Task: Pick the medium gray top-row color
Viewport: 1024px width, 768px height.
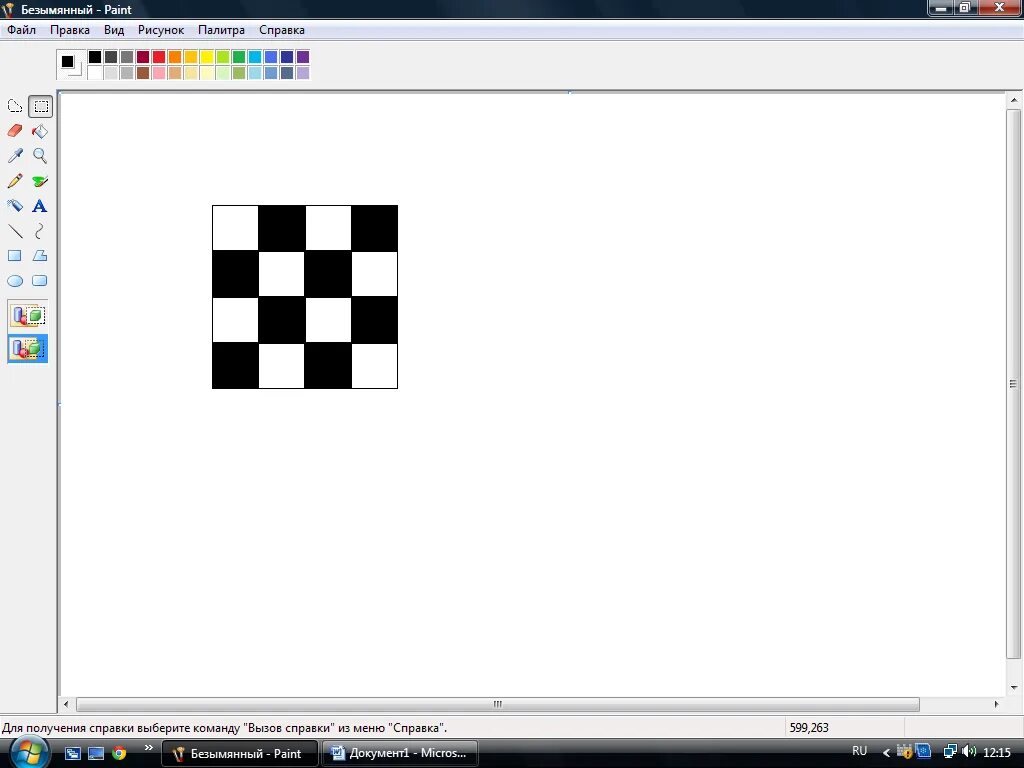Action: point(127,57)
